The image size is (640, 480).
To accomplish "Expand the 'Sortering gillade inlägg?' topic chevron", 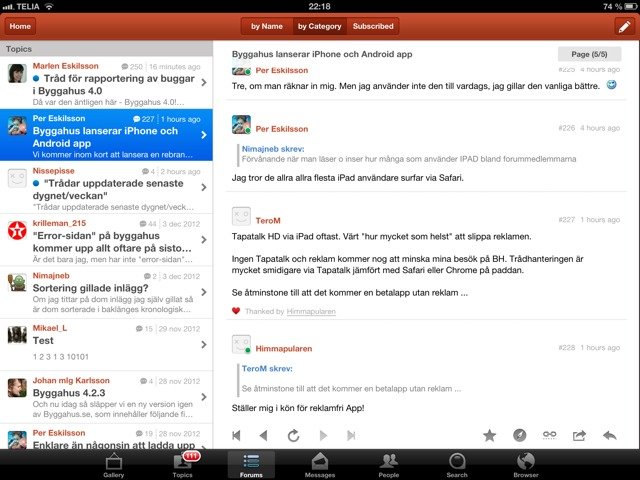I will tap(204, 292).
